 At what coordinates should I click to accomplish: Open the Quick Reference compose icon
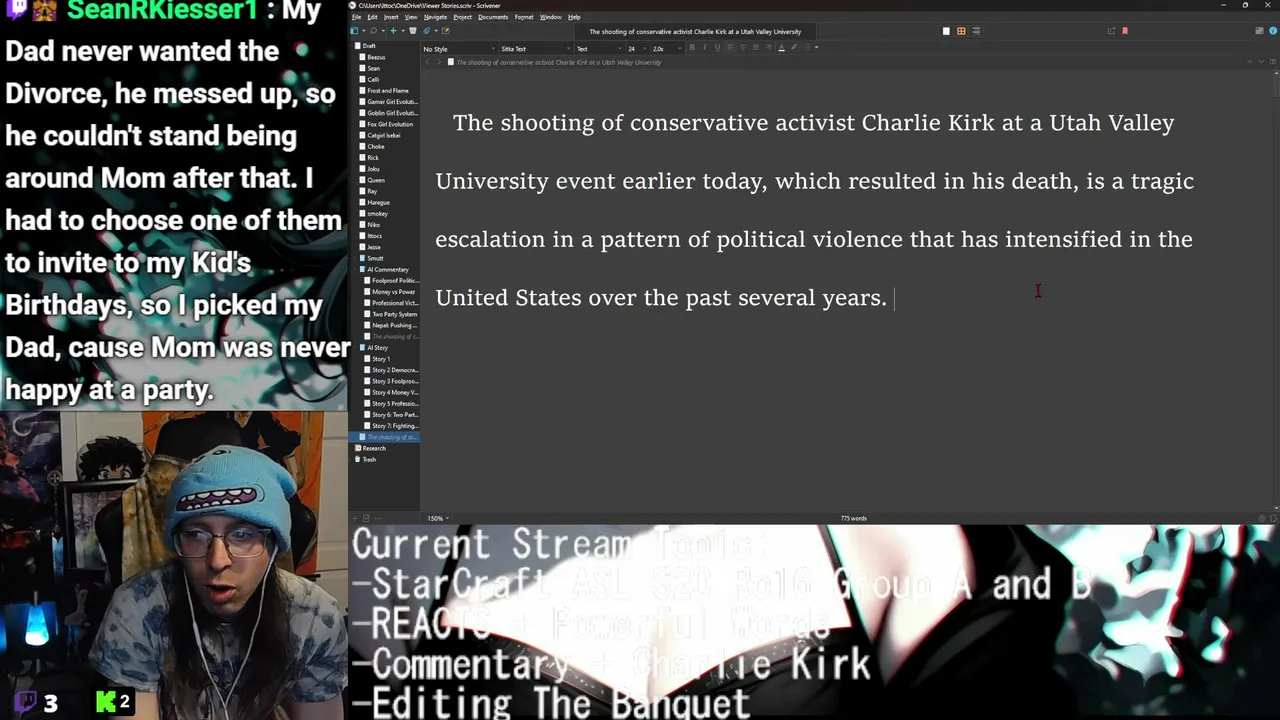pos(445,31)
